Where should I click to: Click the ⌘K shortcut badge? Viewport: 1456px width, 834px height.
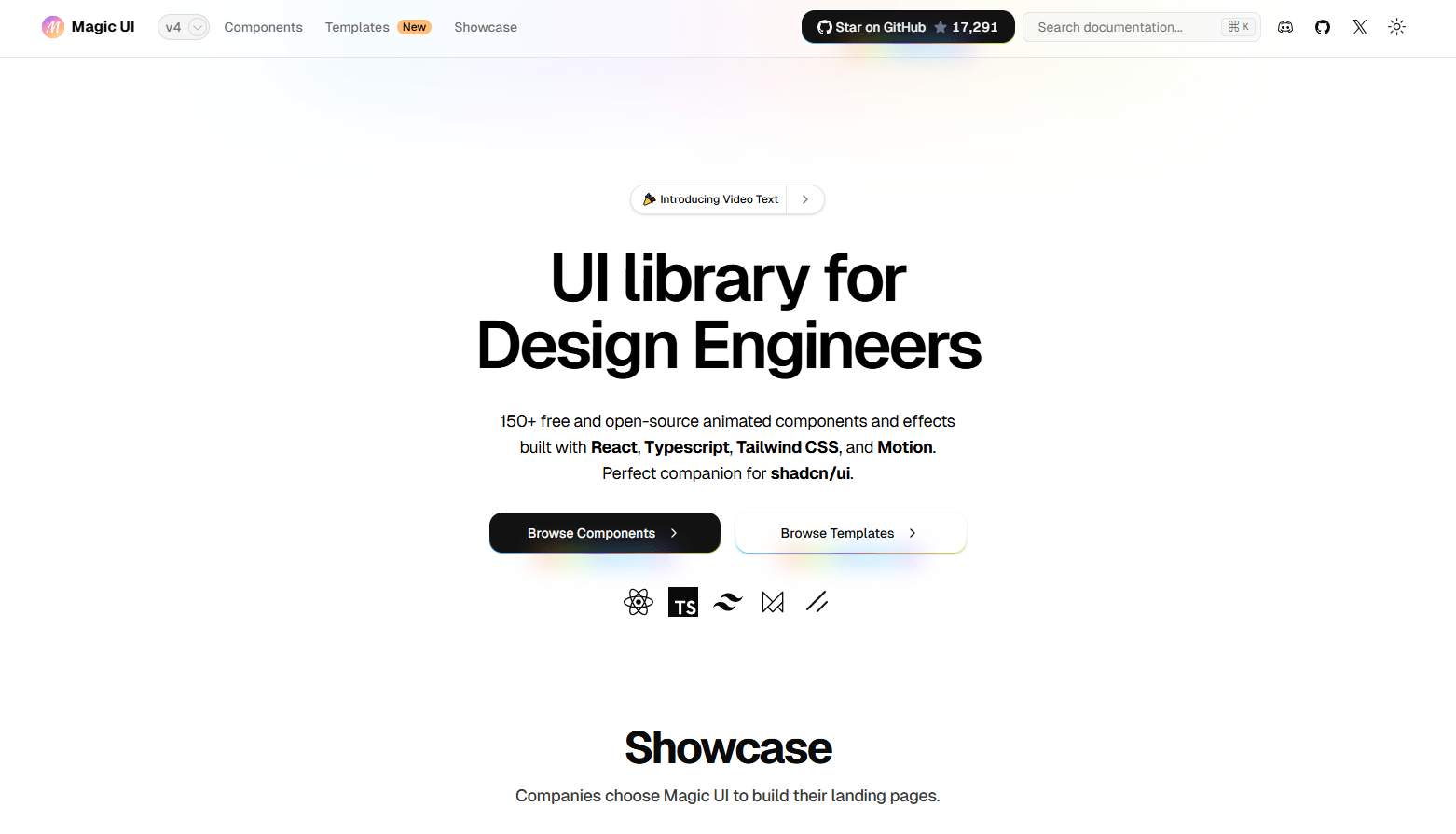[1239, 27]
